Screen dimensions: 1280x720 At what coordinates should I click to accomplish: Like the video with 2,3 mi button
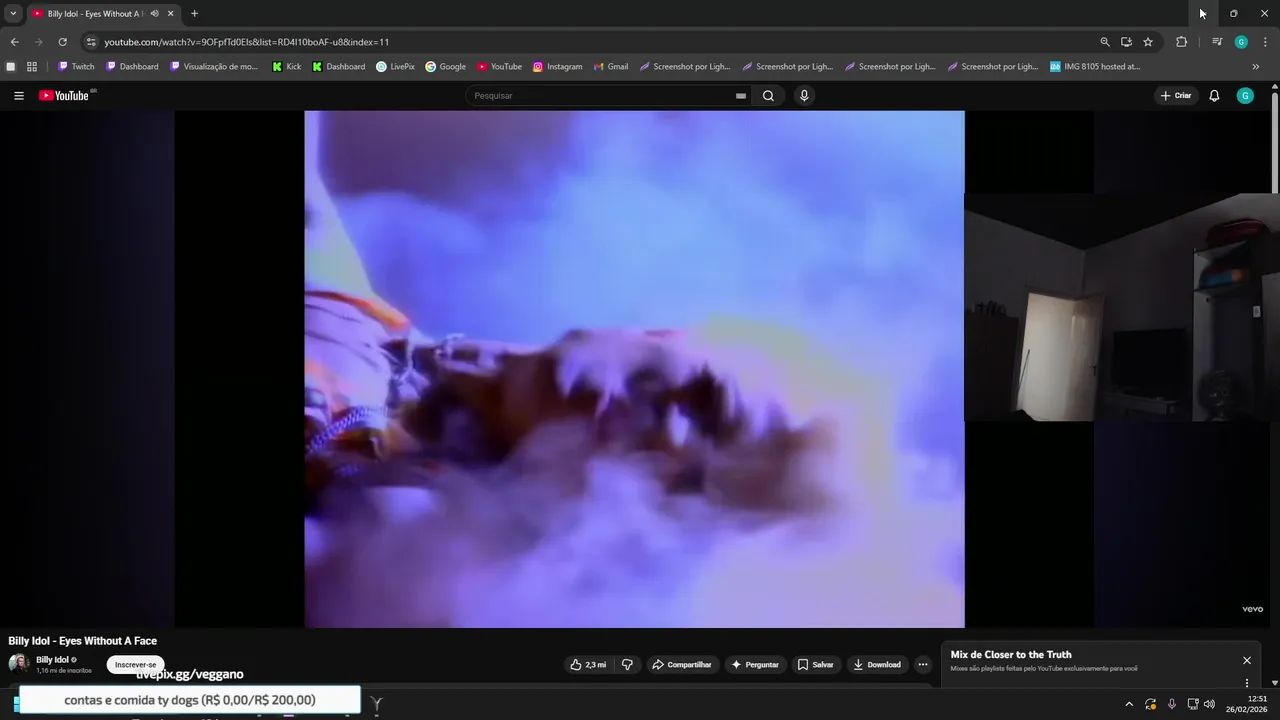pos(588,665)
